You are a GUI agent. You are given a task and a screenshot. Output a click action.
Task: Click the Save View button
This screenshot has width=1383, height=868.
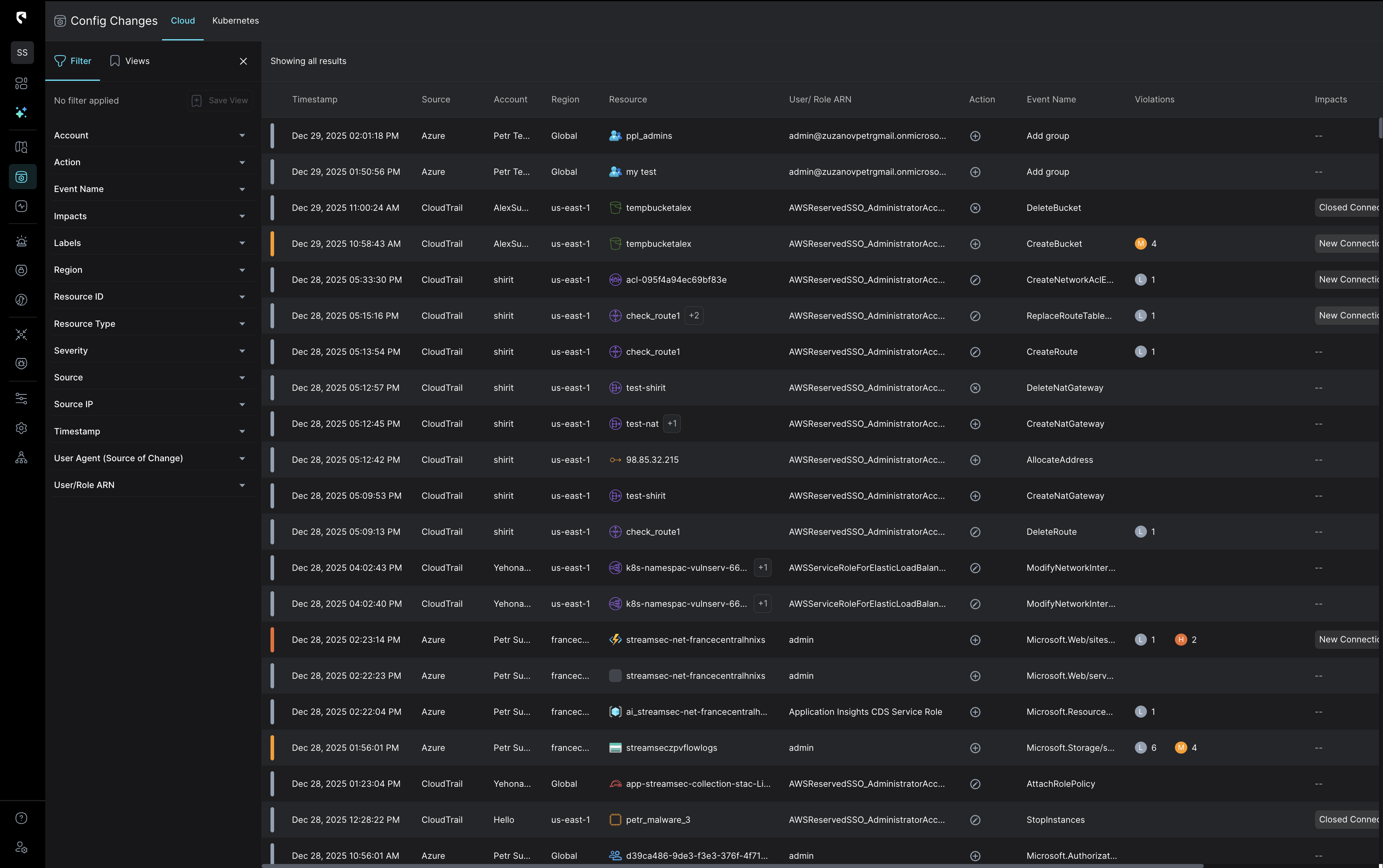[220, 100]
